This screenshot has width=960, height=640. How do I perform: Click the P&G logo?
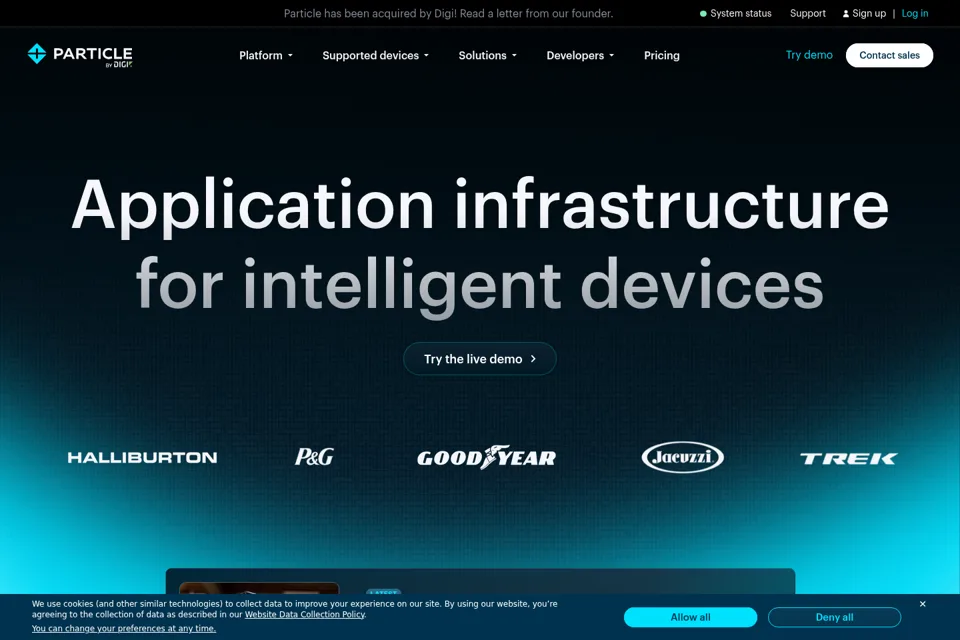(314, 456)
